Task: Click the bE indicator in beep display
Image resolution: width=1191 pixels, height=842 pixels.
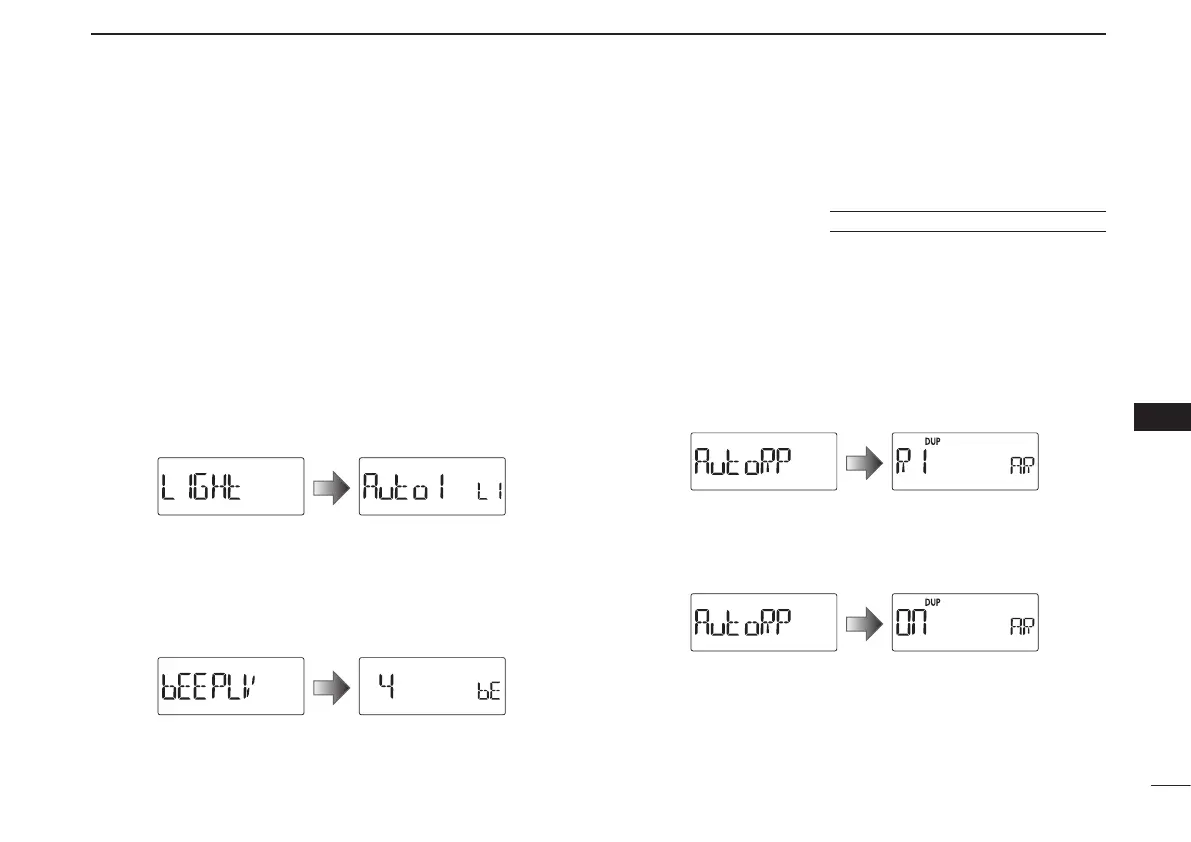Action: (x=489, y=691)
